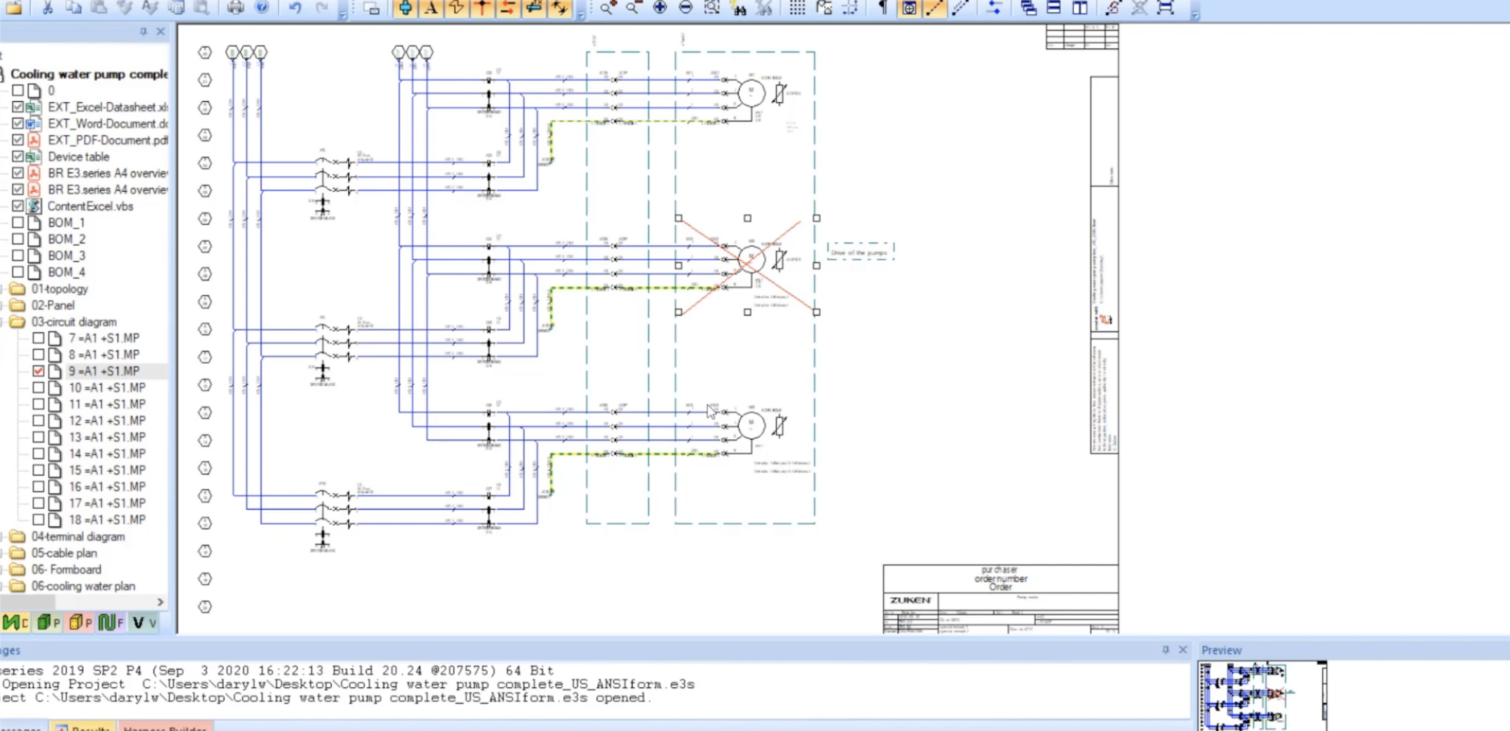Image resolution: width=1510 pixels, height=731 pixels.
Task: Click the open folder icon in toolbar
Action: tap(14, 8)
